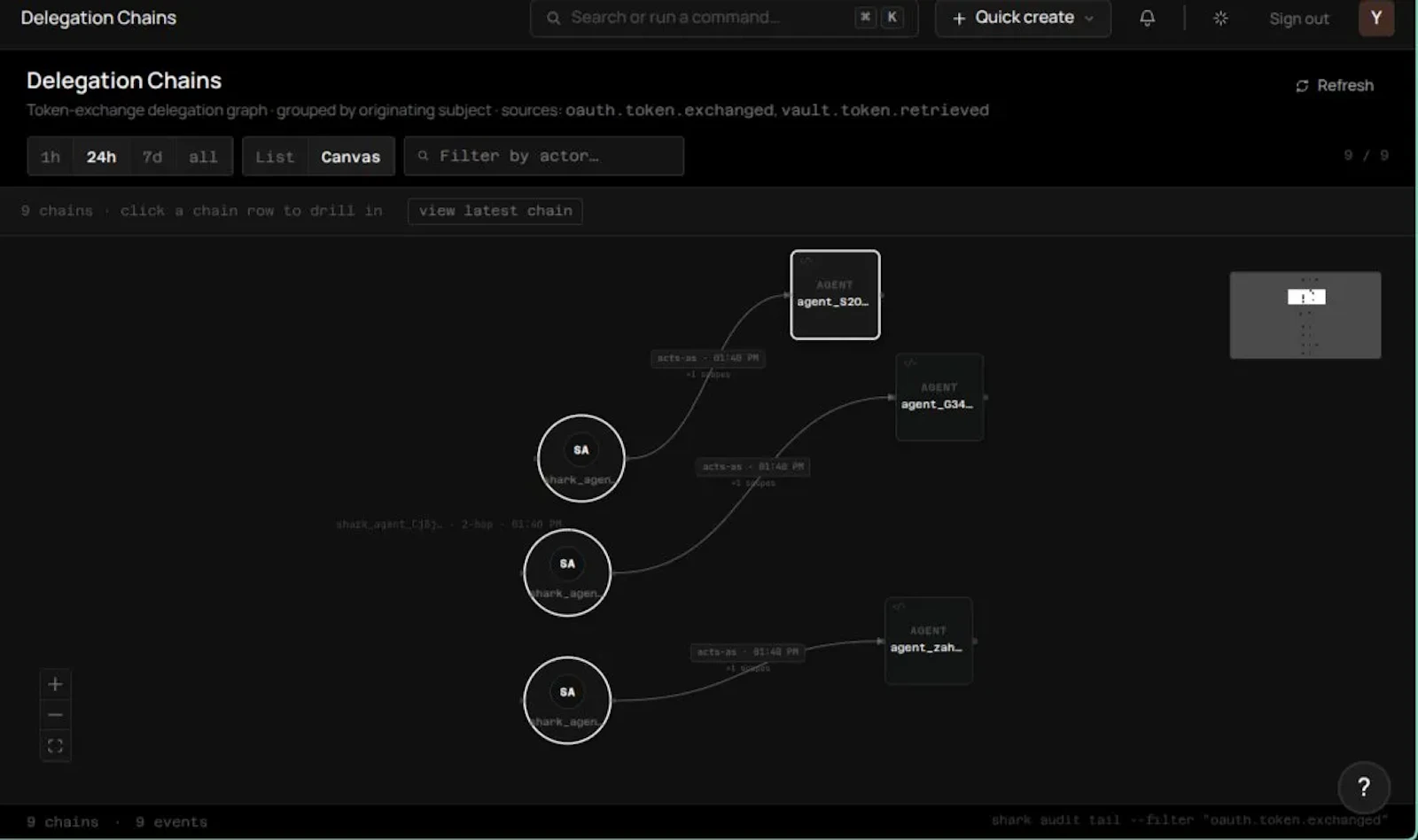Select the agent_zah agent node

point(928,641)
